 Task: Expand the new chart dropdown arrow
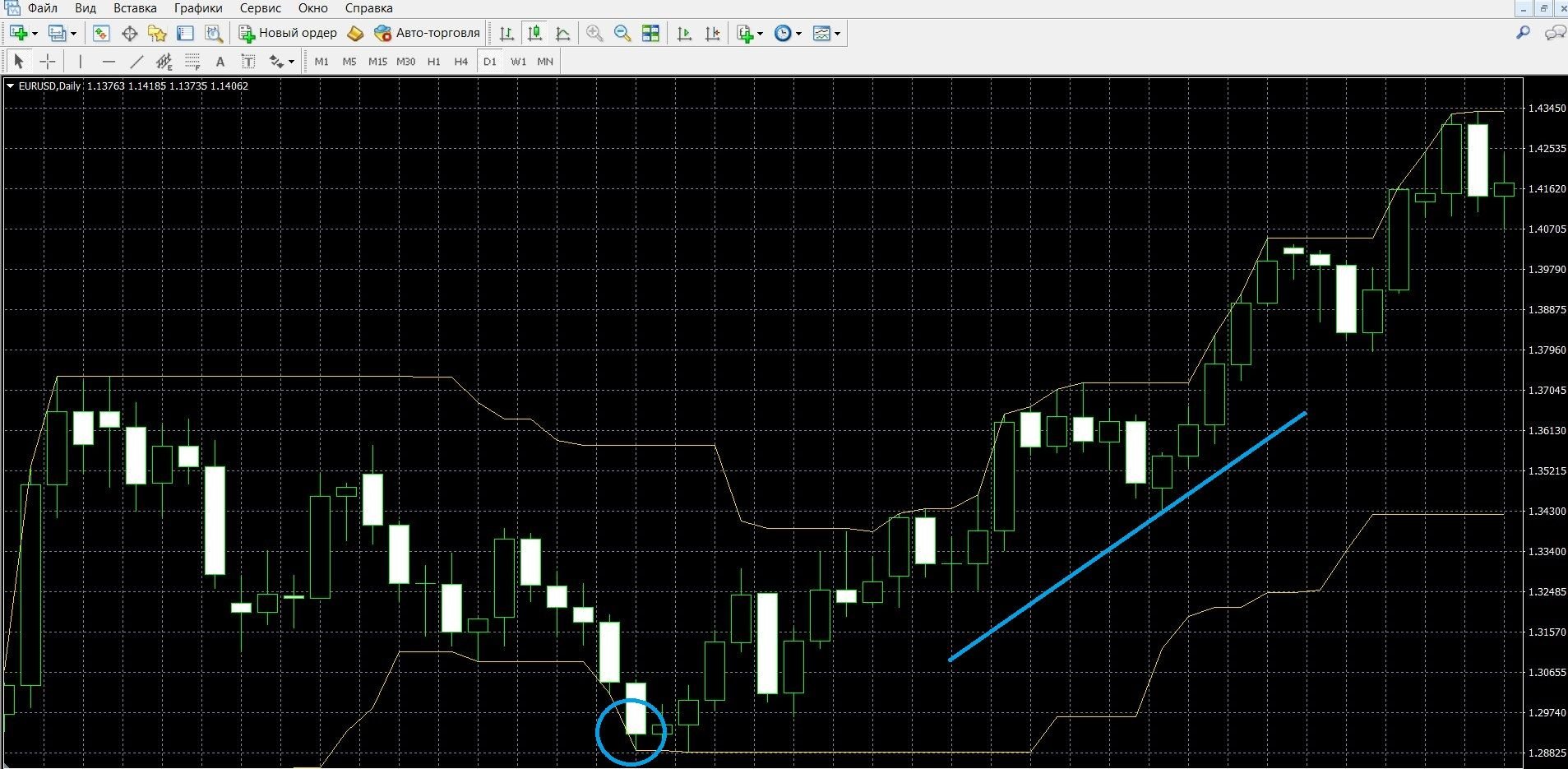[x=35, y=34]
